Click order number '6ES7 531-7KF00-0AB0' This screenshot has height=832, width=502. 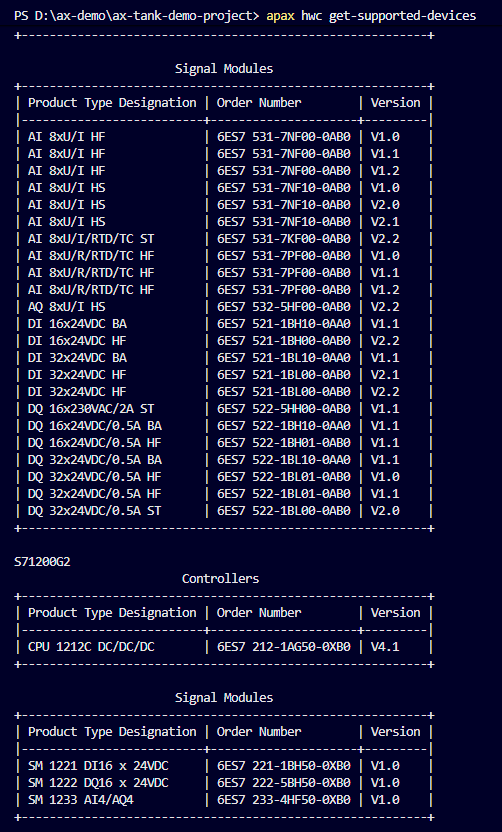point(283,239)
